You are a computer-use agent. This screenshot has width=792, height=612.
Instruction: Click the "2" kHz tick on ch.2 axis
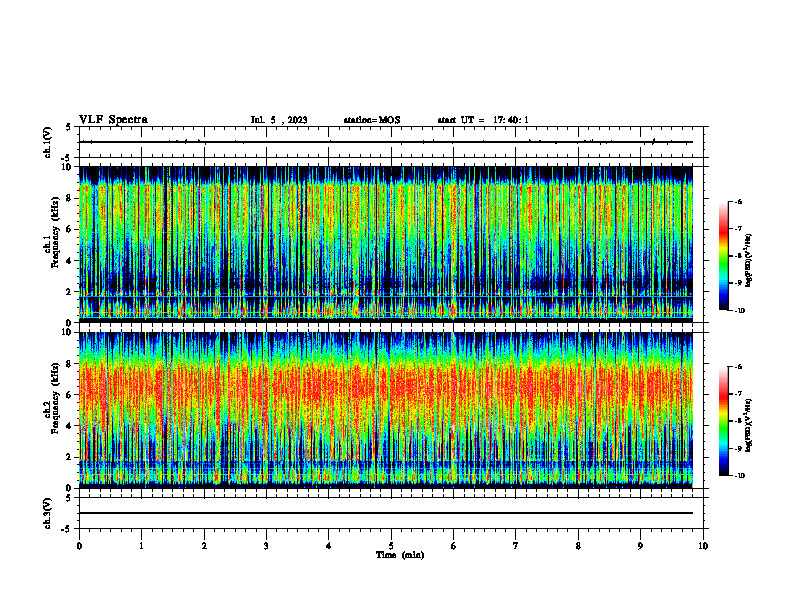70,457
